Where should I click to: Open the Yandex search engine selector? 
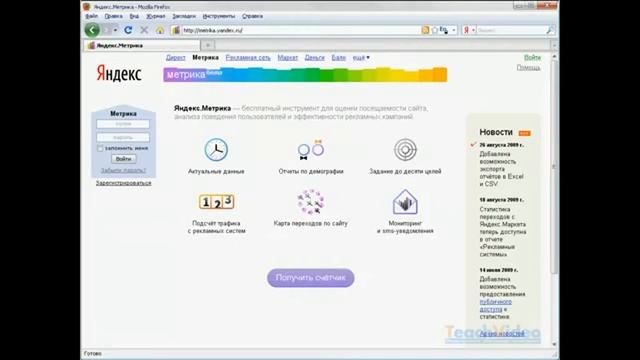[x=469, y=30]
